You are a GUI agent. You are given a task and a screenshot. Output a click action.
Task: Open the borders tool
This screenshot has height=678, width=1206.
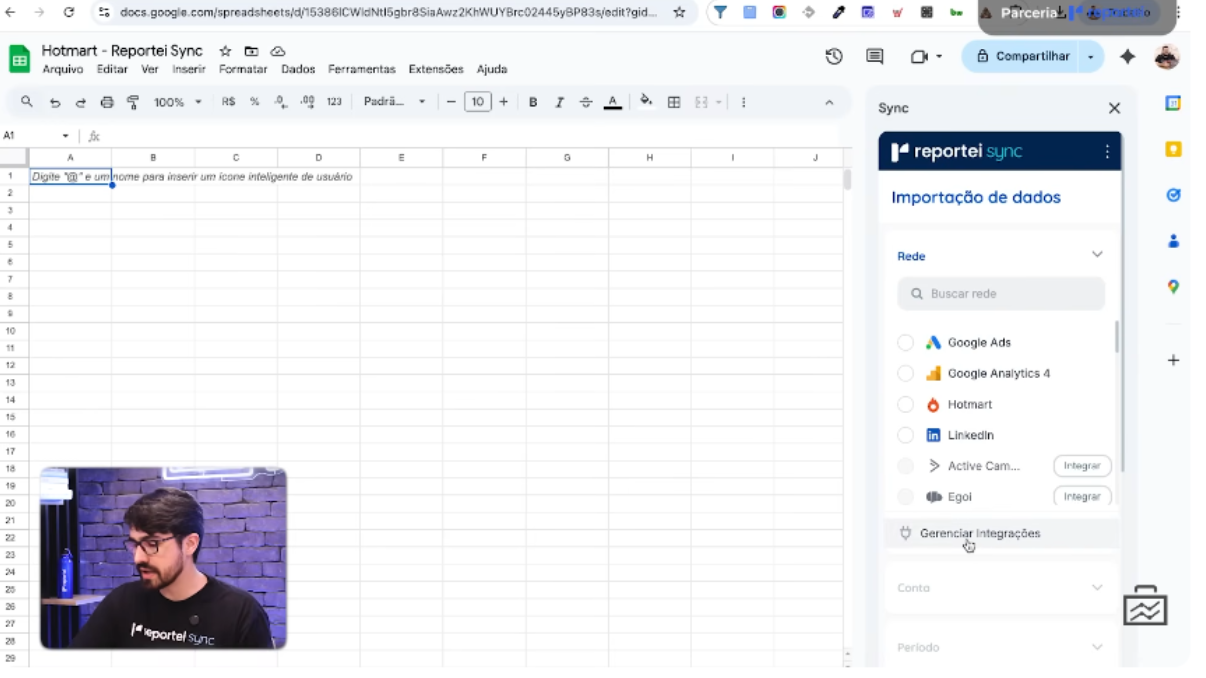pos(674,102)
